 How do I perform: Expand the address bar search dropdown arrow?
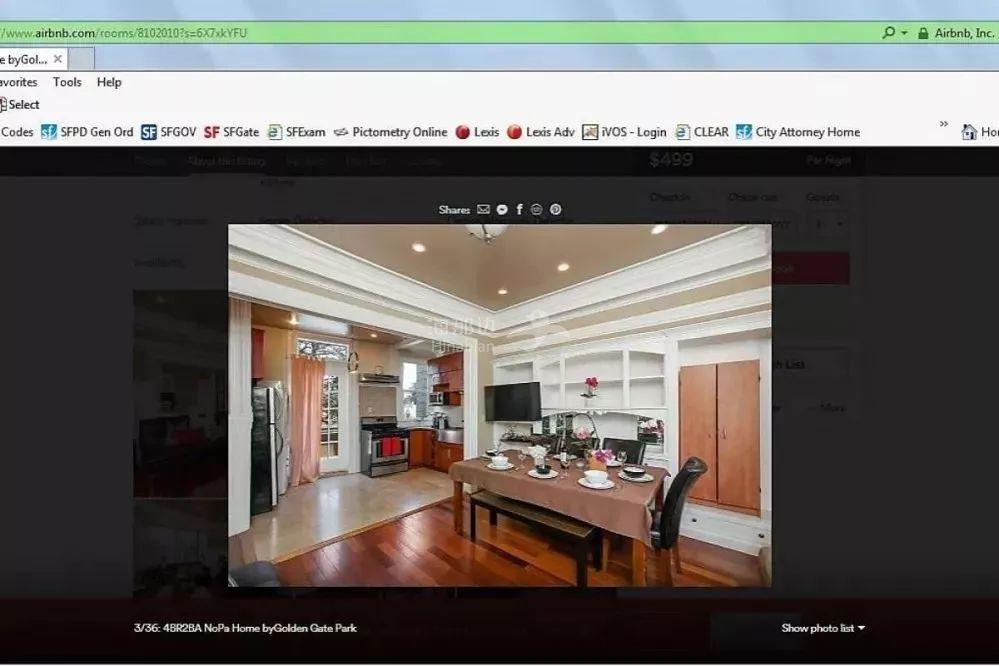pyautogui.click(x=904, y=33)
